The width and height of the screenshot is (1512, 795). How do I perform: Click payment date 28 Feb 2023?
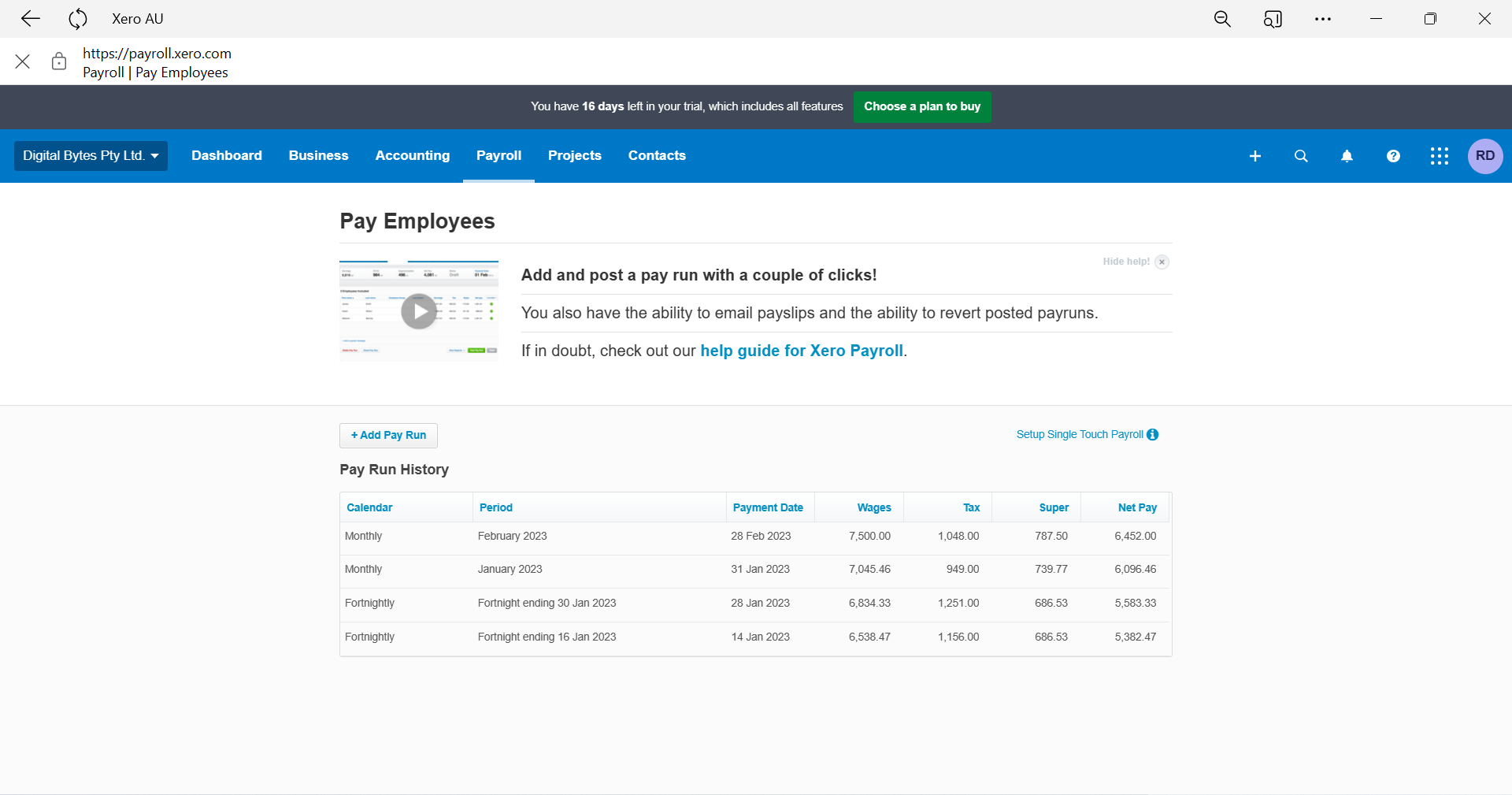761,536
